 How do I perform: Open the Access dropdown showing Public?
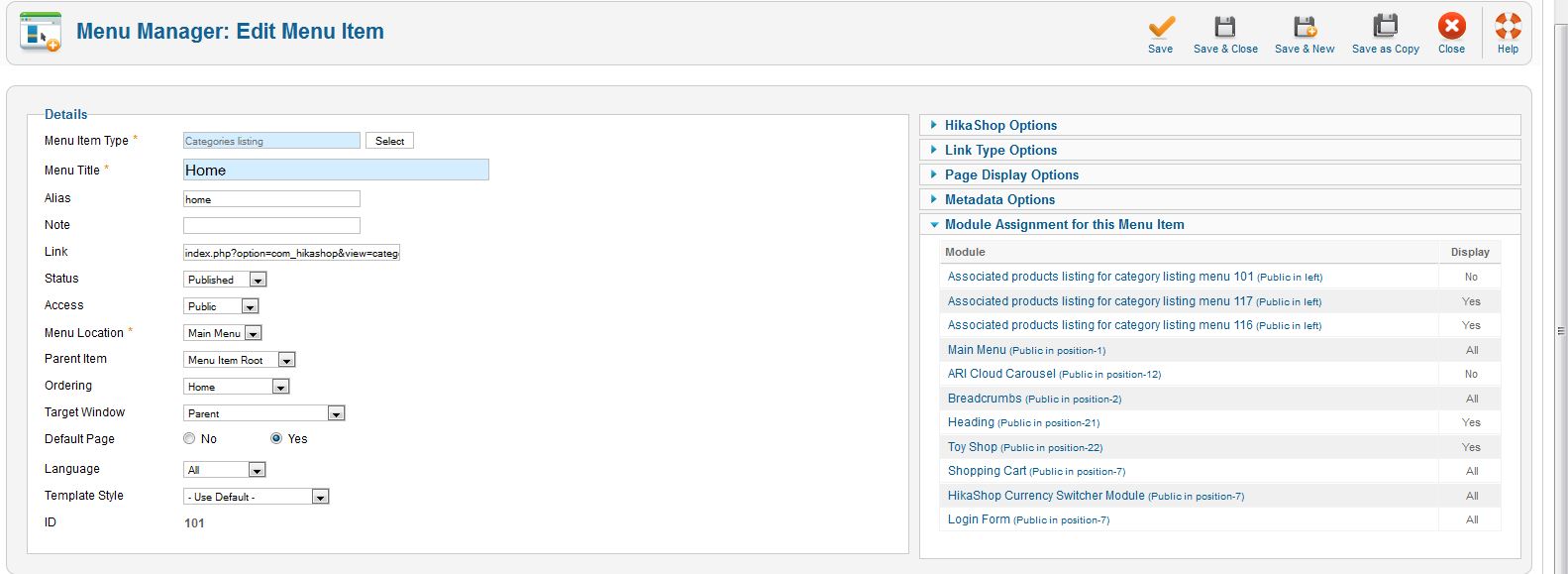coord(221,306)
